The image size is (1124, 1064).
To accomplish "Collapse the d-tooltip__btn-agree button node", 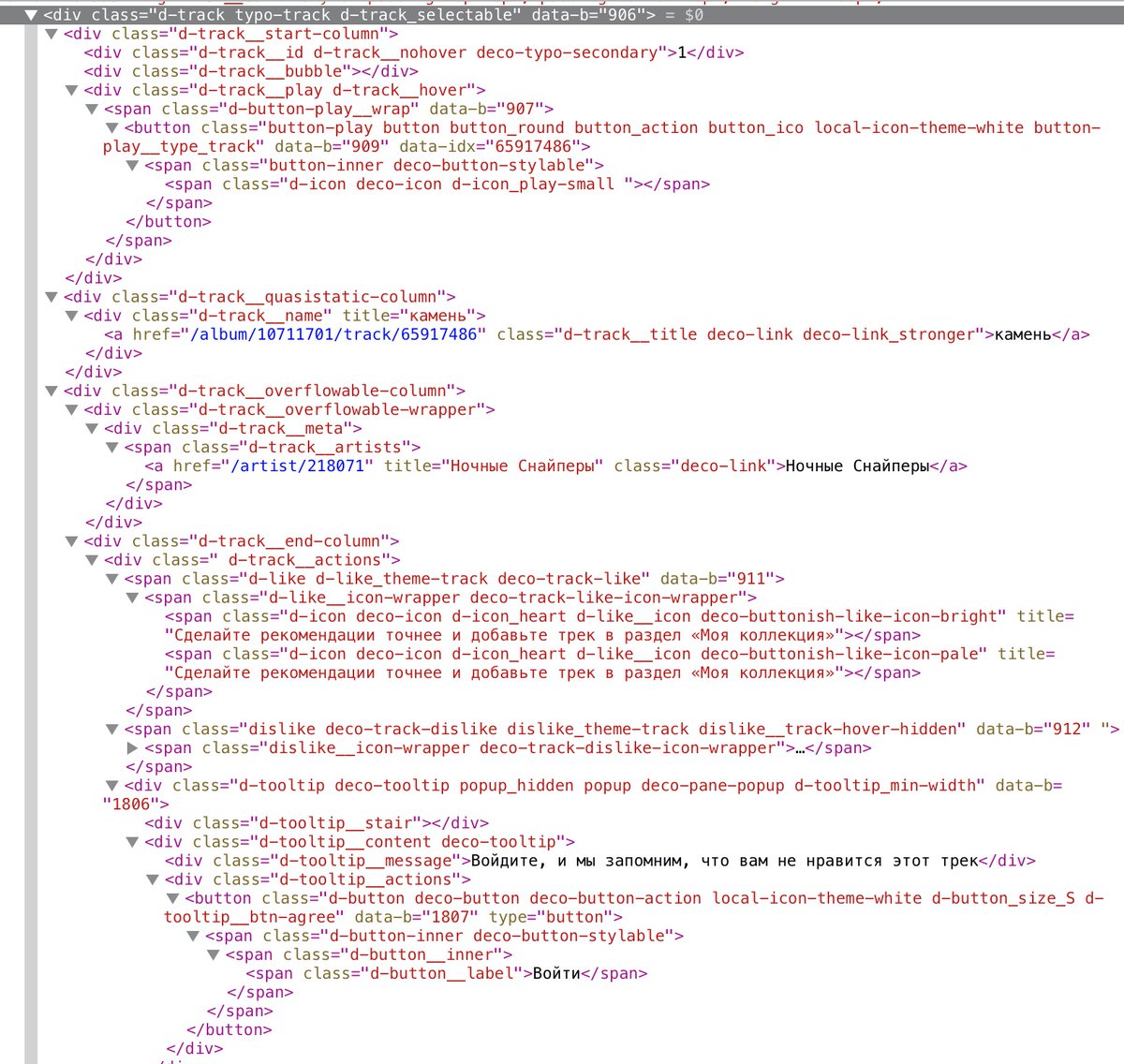I will pyautogui.click(x=173, y=898).
